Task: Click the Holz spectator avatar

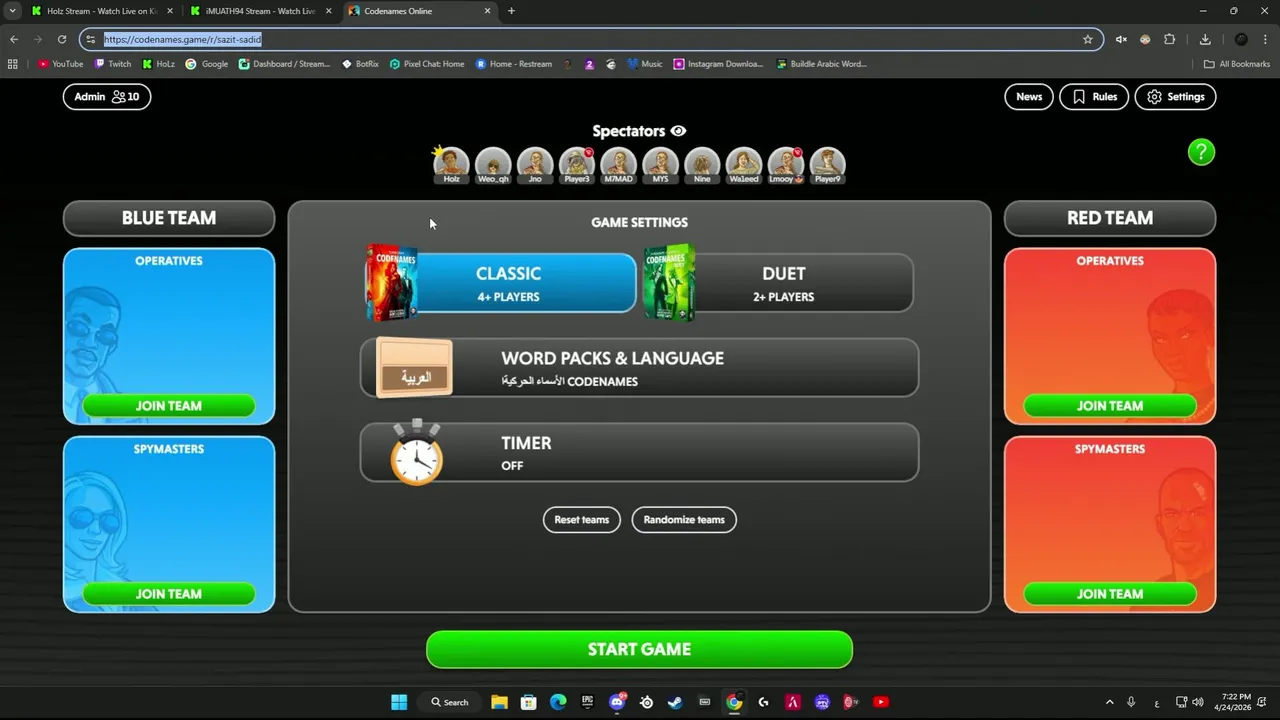Action: 451,165
